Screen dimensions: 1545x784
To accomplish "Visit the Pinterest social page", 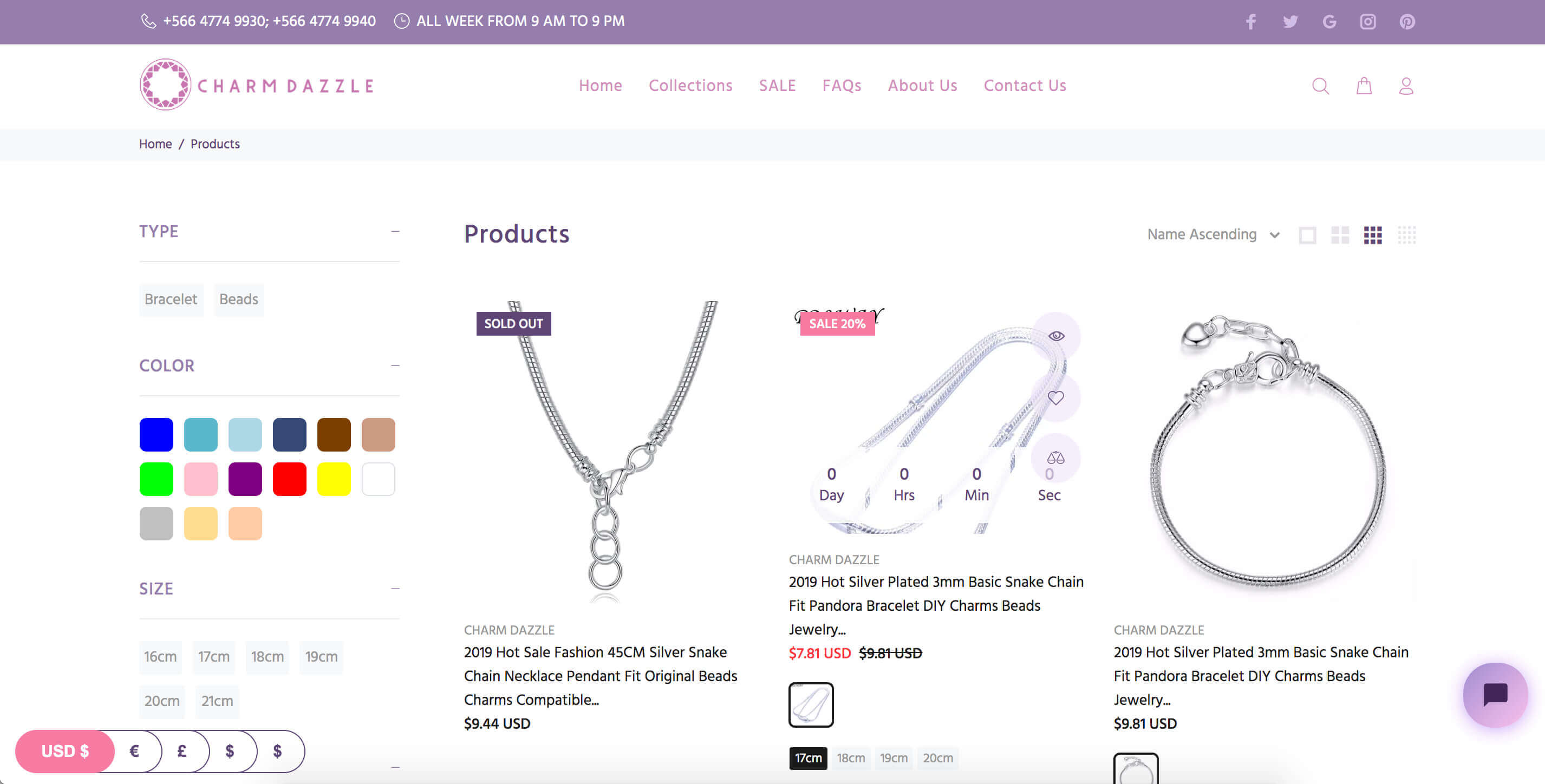I will tap(1407, 22).
